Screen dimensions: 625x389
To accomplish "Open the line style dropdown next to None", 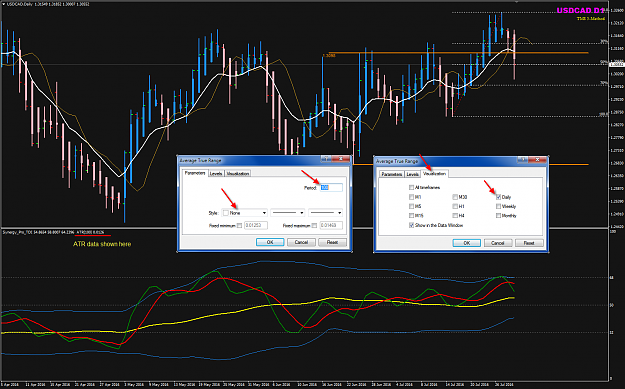I will [287, 213].
